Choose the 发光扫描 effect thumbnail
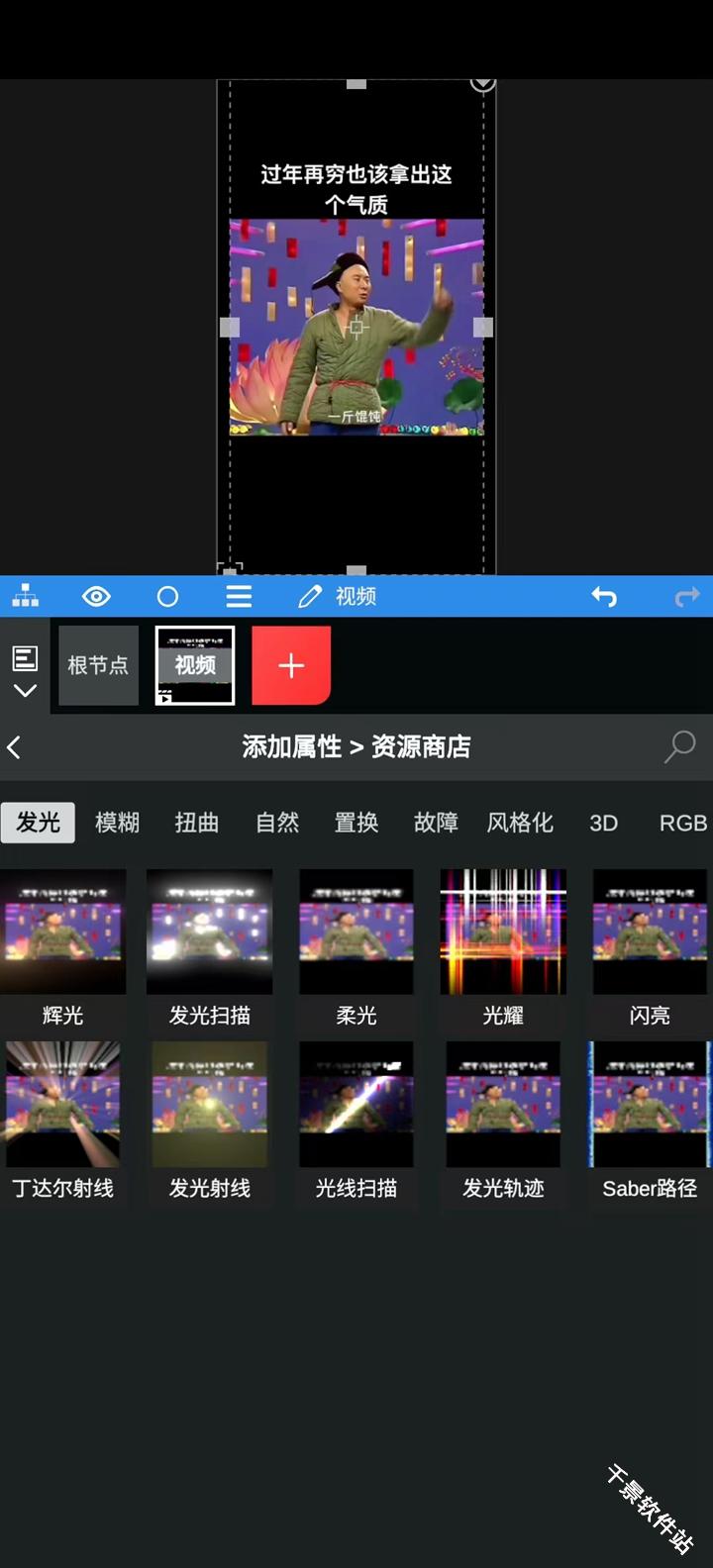Image resolution: width=713 pixels, height=1568 pixels. tap(209, 931)
